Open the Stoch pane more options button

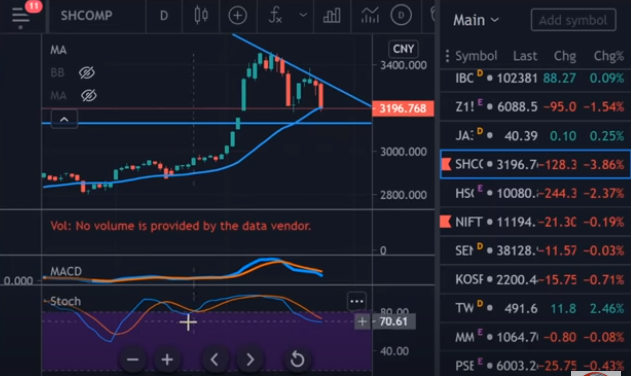[x=357, y=302]
